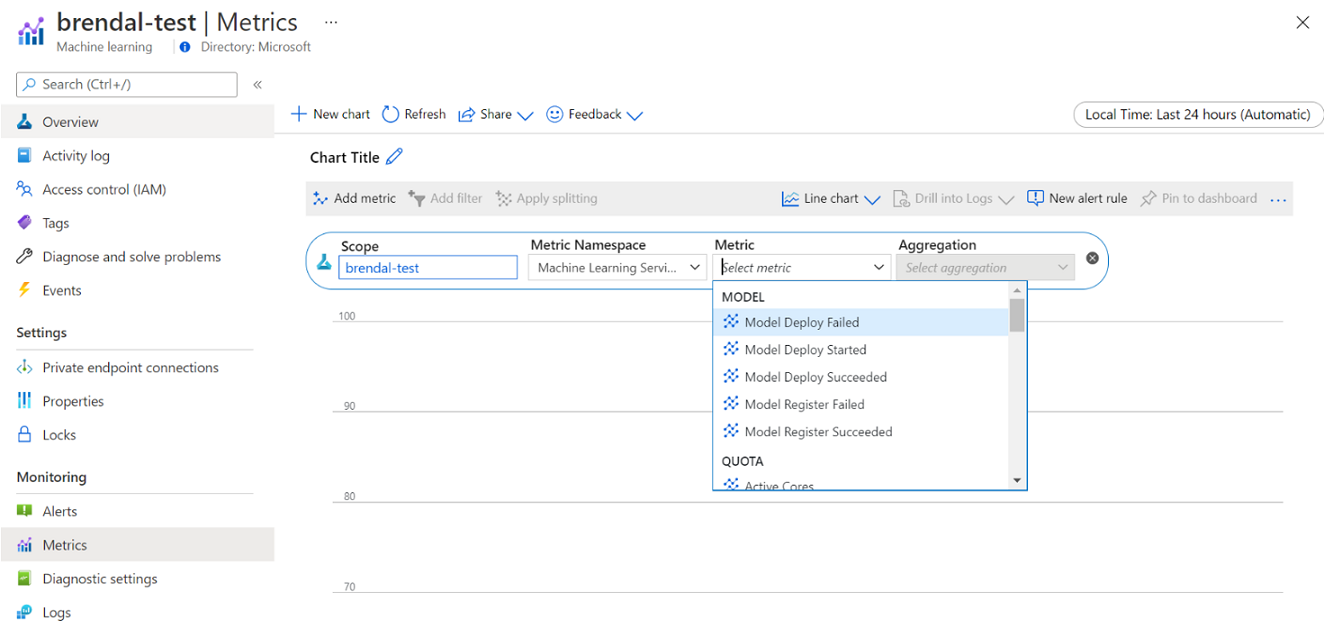
Task: Open Drill into Logs dropdown
Action: click(953, 198)
